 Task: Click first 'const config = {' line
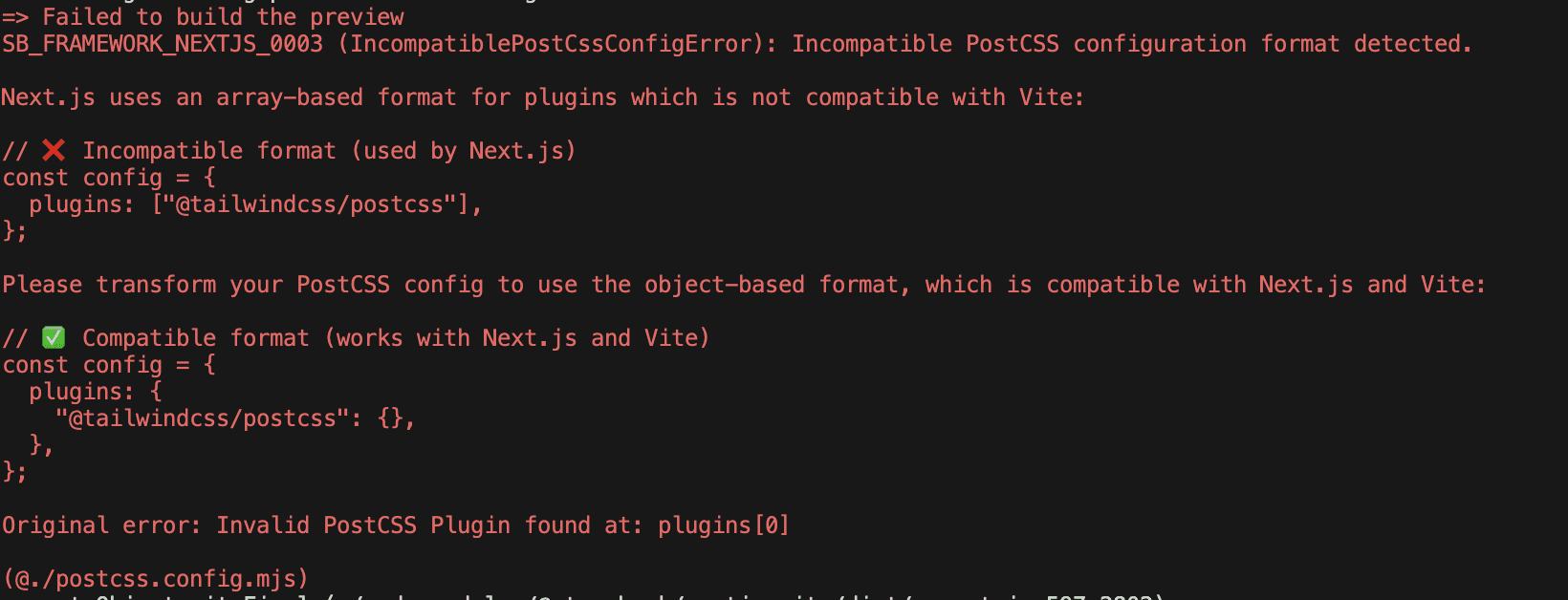click(109, 178)
